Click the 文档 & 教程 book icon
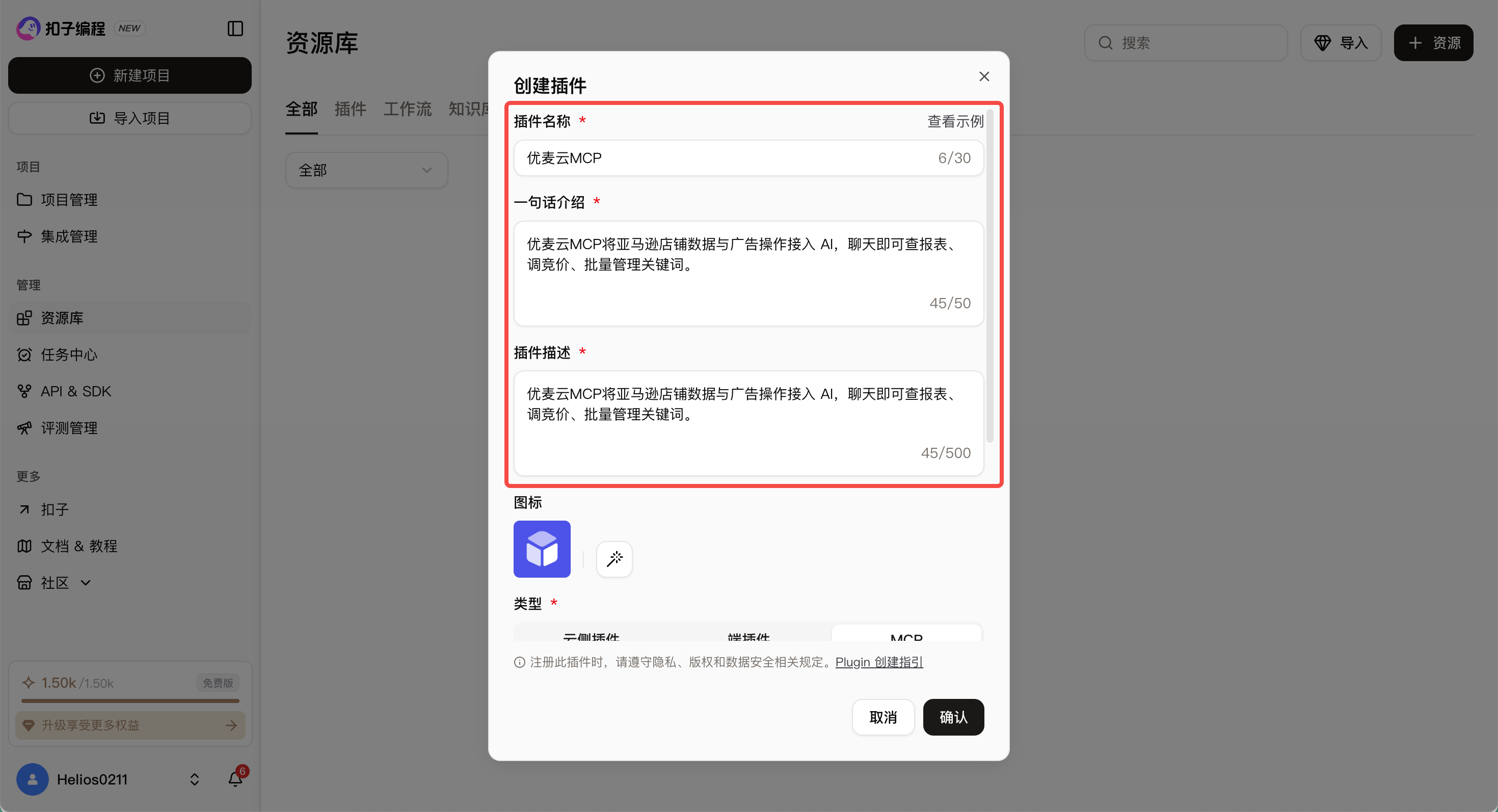 tap(24, 546)
